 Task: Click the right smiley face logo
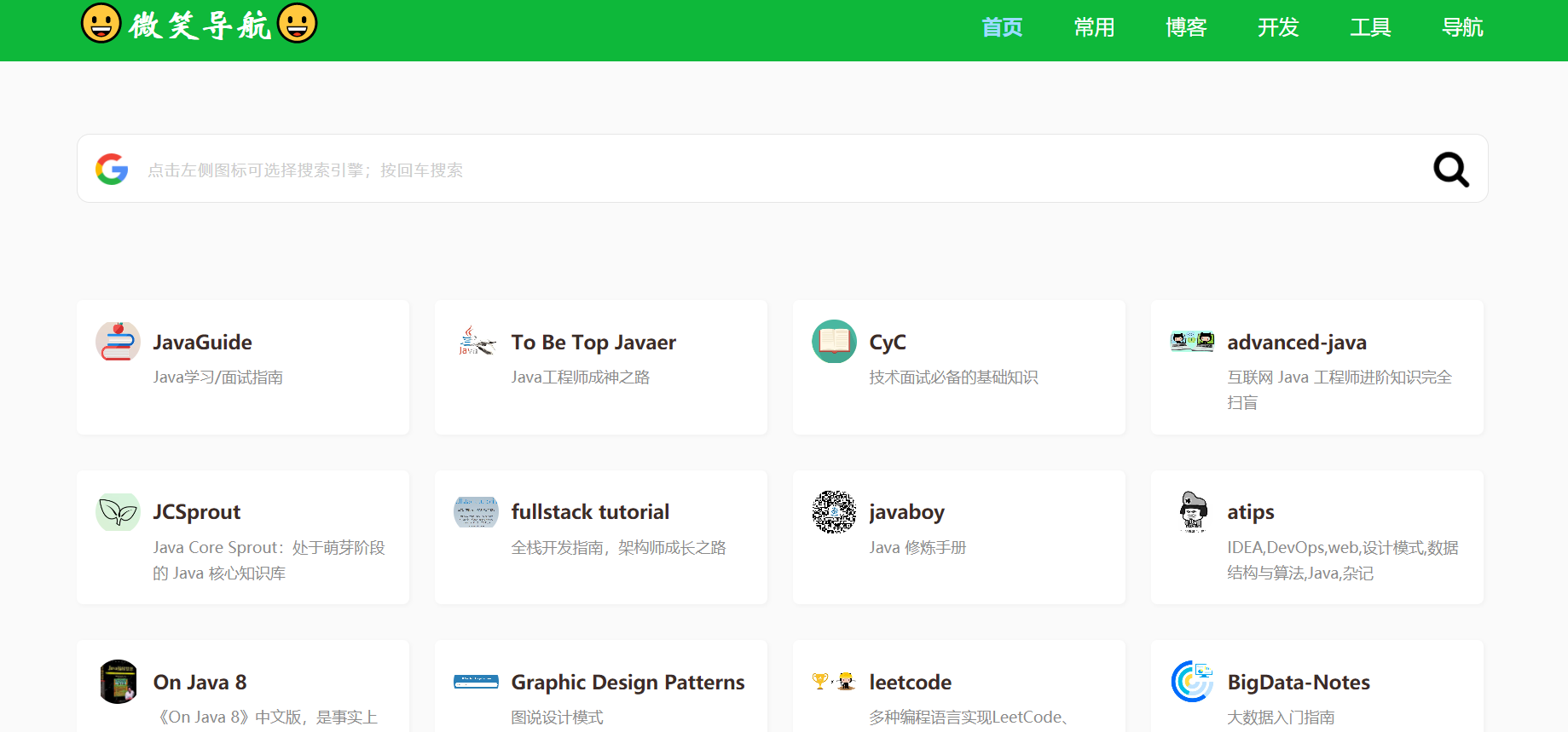point(298,23)
